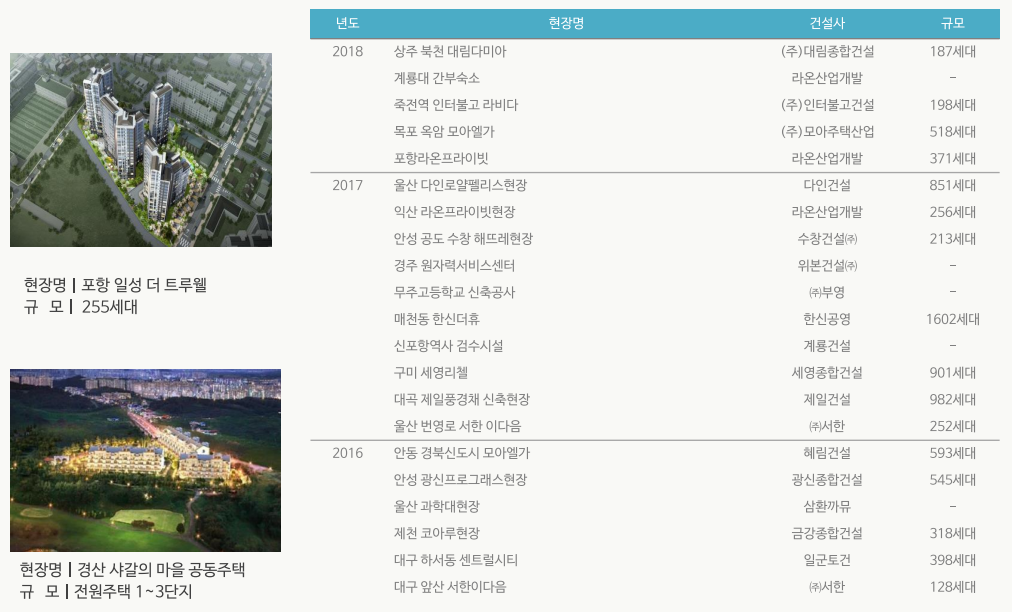Click the 년도 column header
The width and height of the screenshot is (1012, 612).
(x=347, y=23)
